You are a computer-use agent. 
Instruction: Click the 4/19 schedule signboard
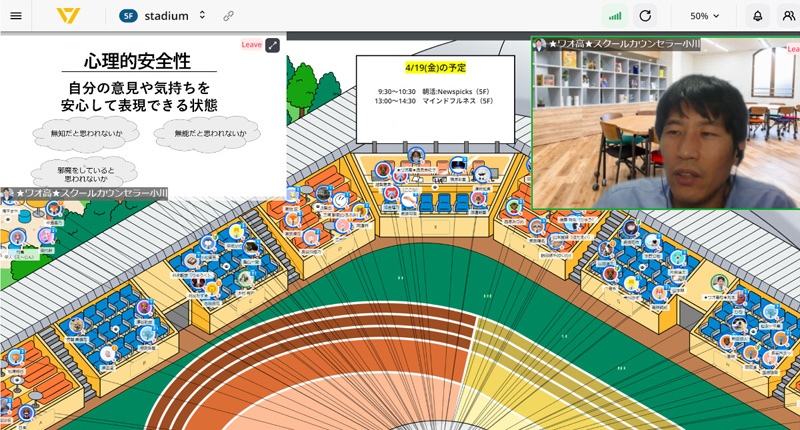coord(435,95)
